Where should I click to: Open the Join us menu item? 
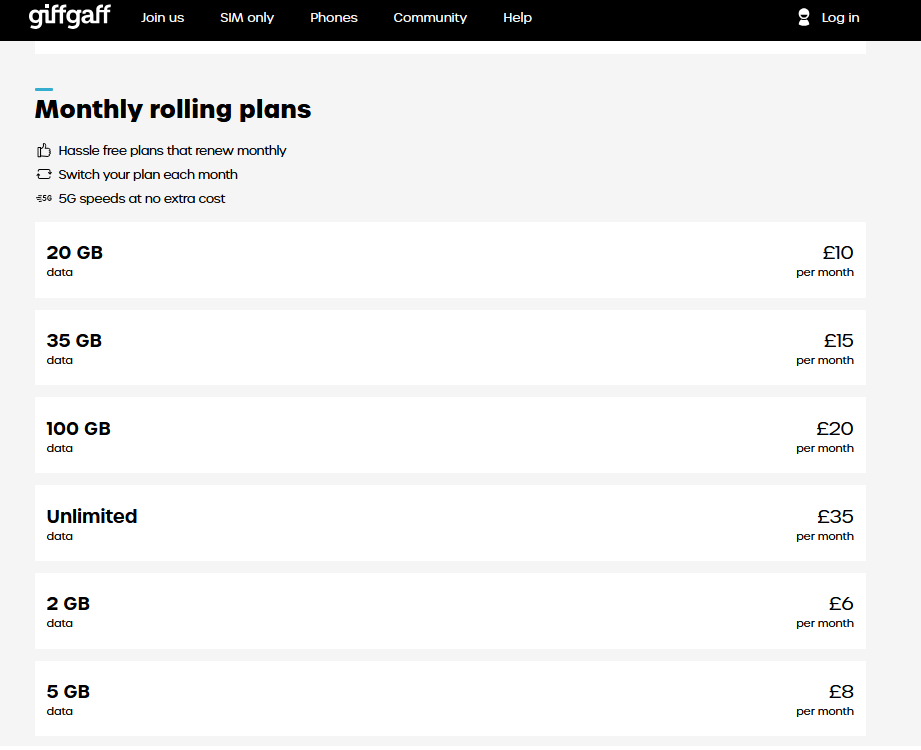(x=162, y=18)
